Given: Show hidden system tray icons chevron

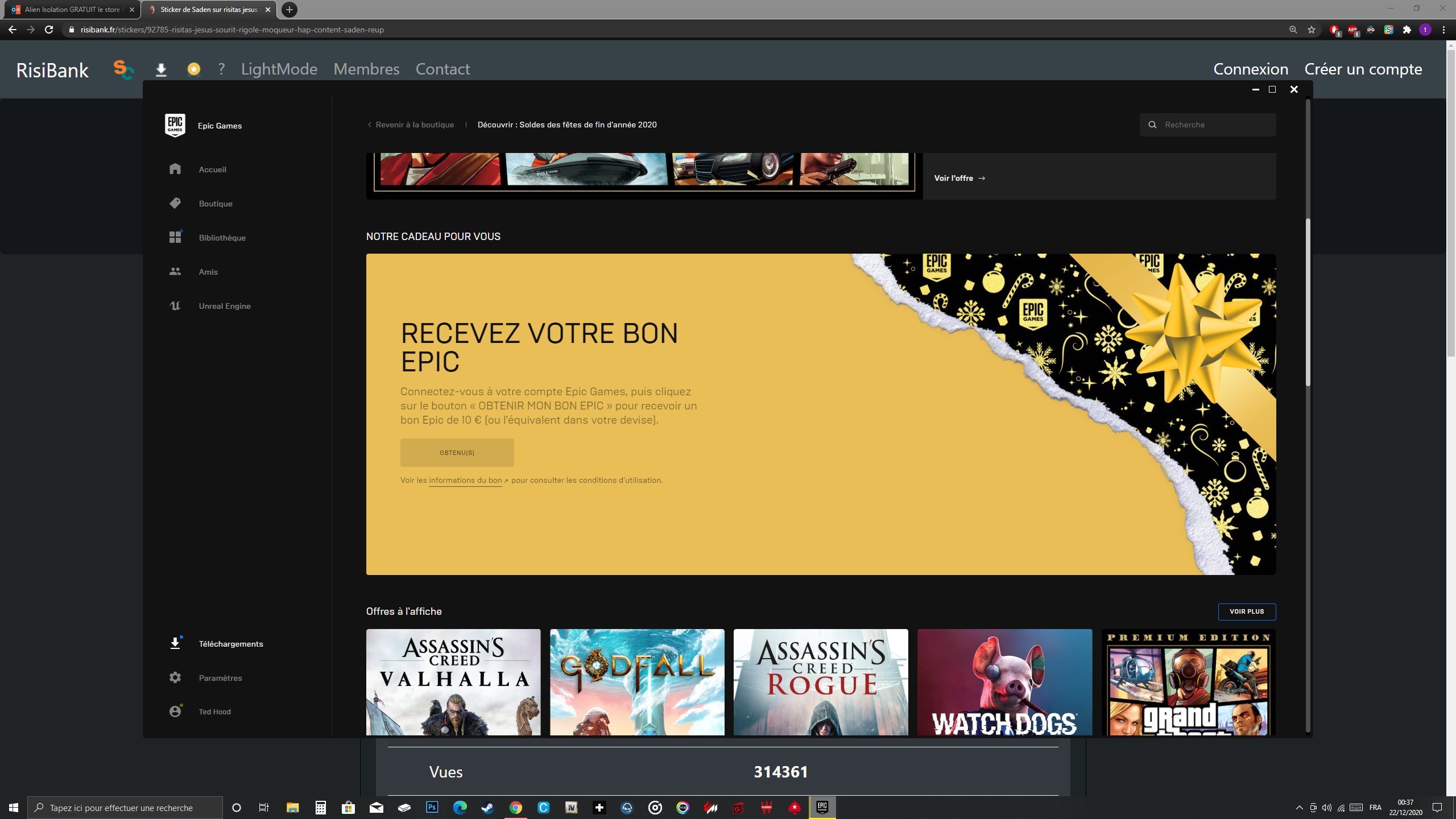Looking at the screenshot, I should 1299,808.
